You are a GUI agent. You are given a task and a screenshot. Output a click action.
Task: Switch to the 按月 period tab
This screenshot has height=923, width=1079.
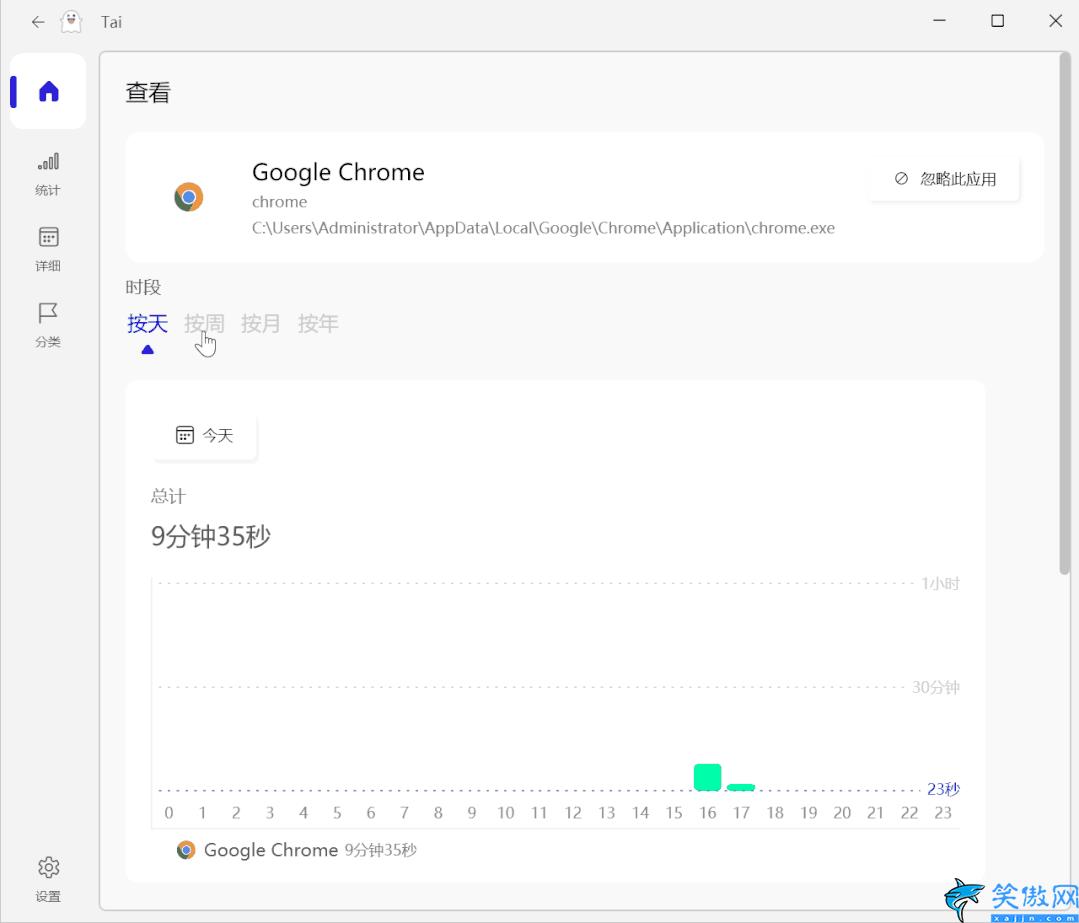click(x=261, y=323)
